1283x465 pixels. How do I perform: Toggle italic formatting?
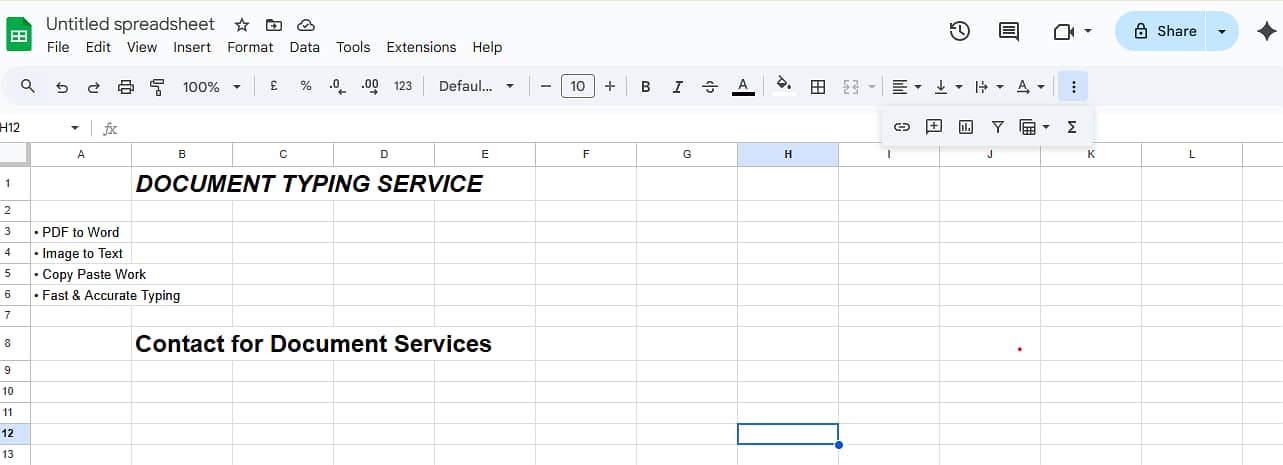tap(678, 87)
